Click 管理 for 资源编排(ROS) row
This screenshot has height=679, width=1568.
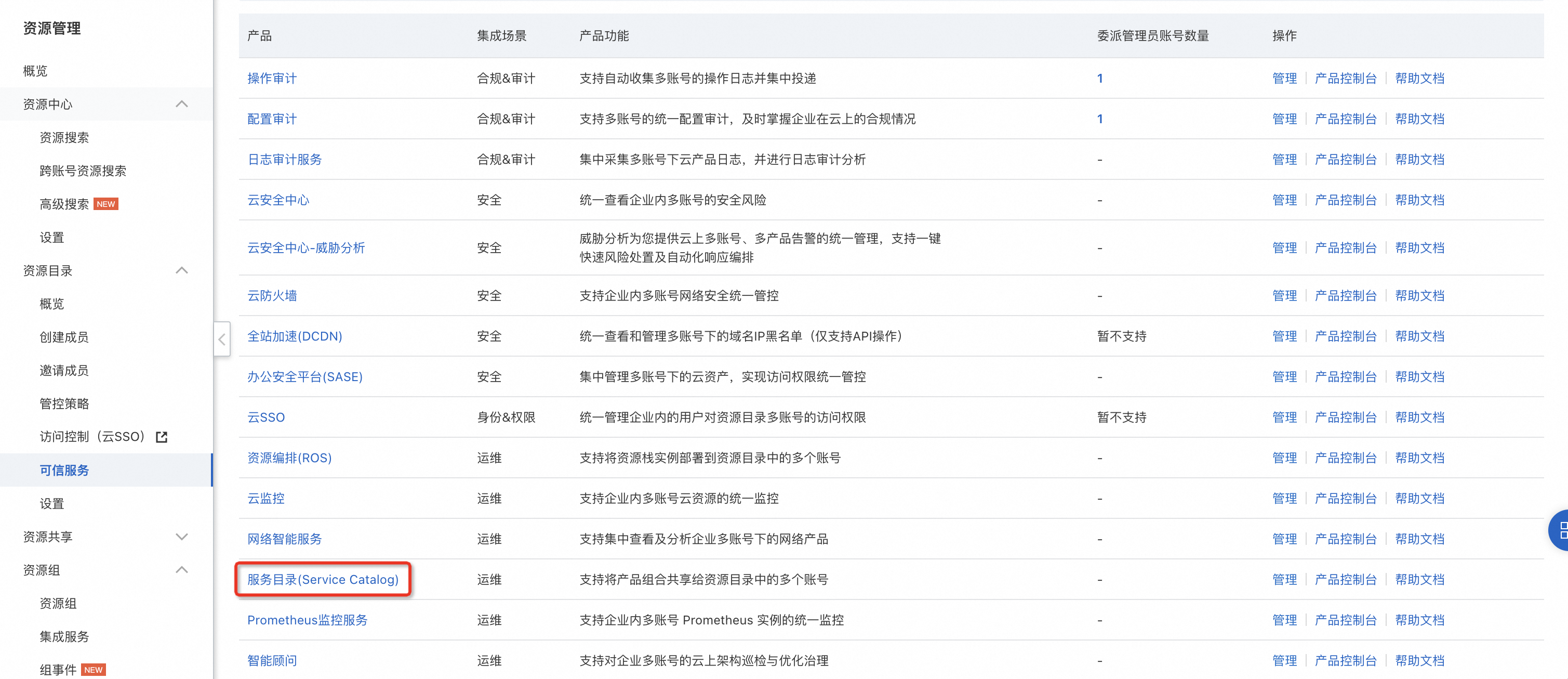pyautogui.click(x=1284, y=458)
